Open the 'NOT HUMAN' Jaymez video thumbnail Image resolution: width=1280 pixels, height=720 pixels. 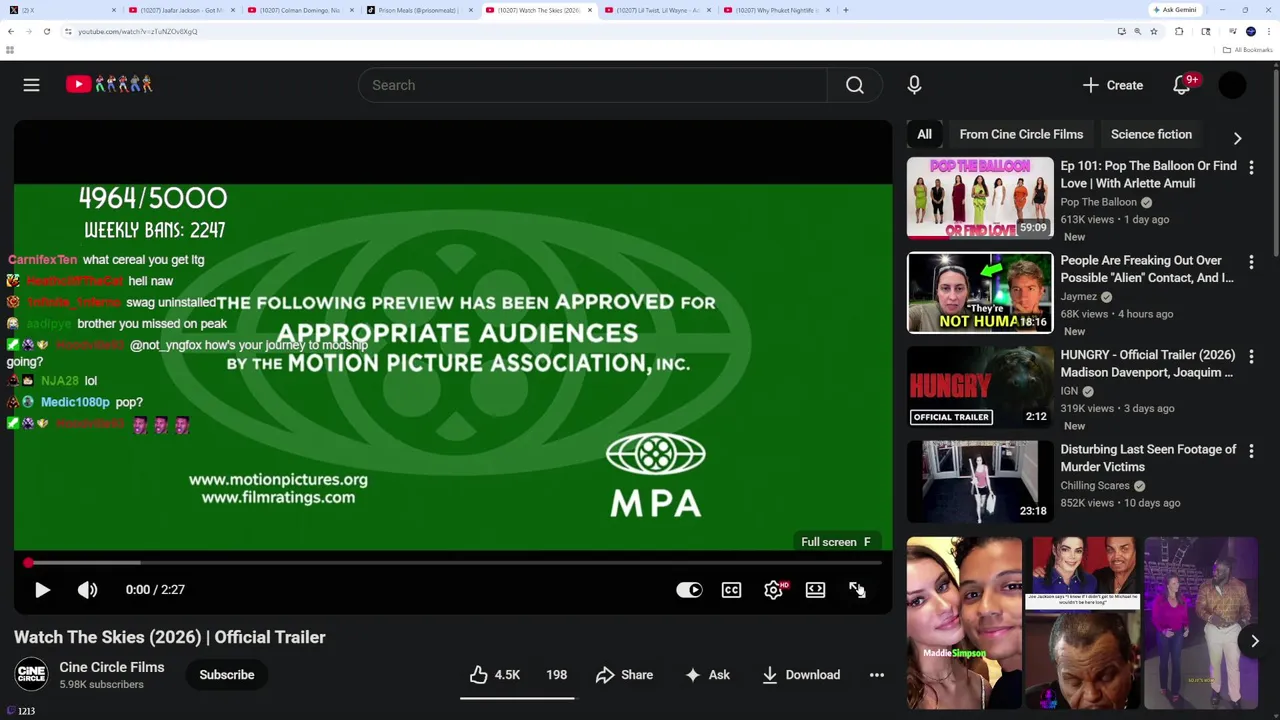980,292
